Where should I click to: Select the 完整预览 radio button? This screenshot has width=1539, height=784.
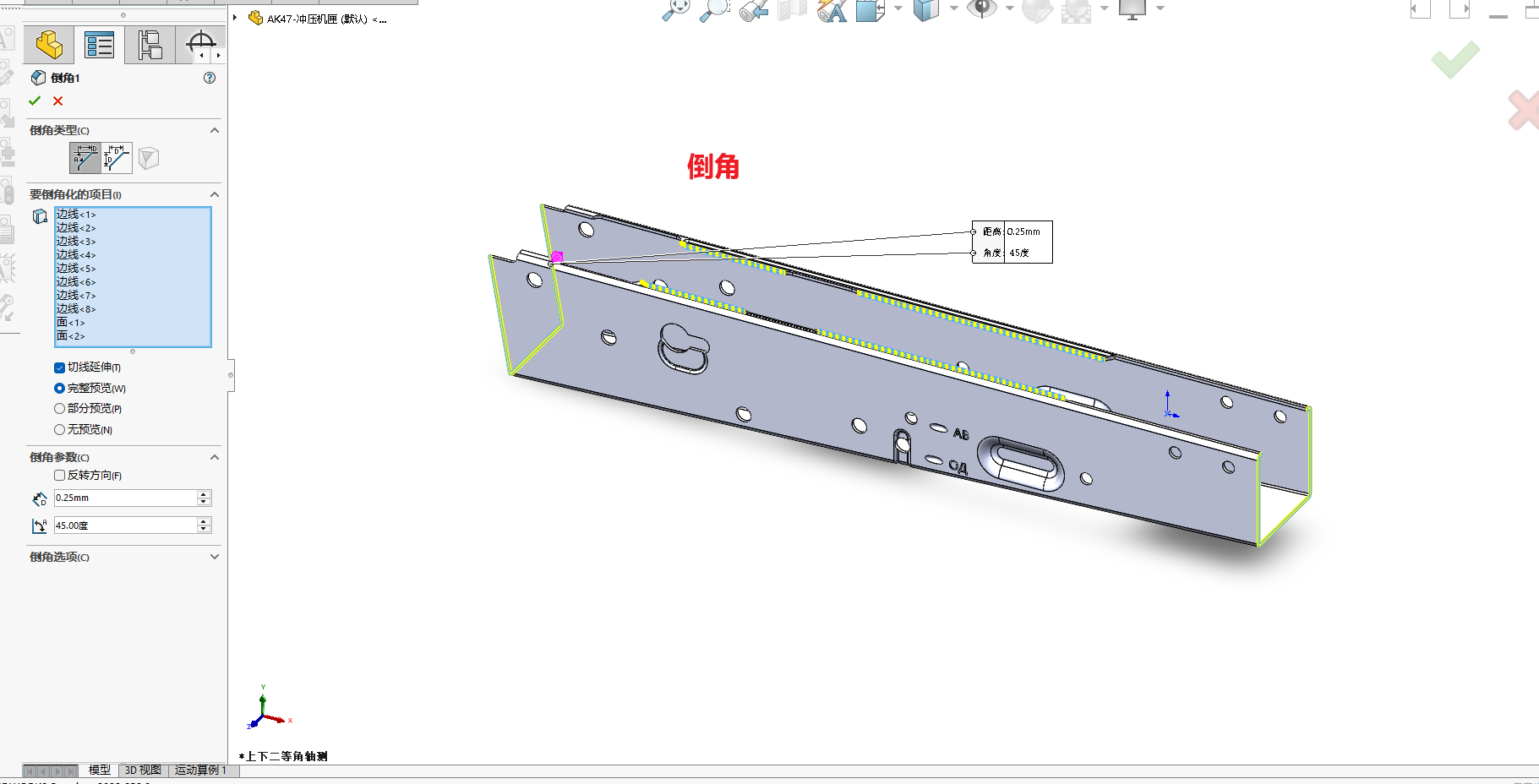click(x=59, y=389)
